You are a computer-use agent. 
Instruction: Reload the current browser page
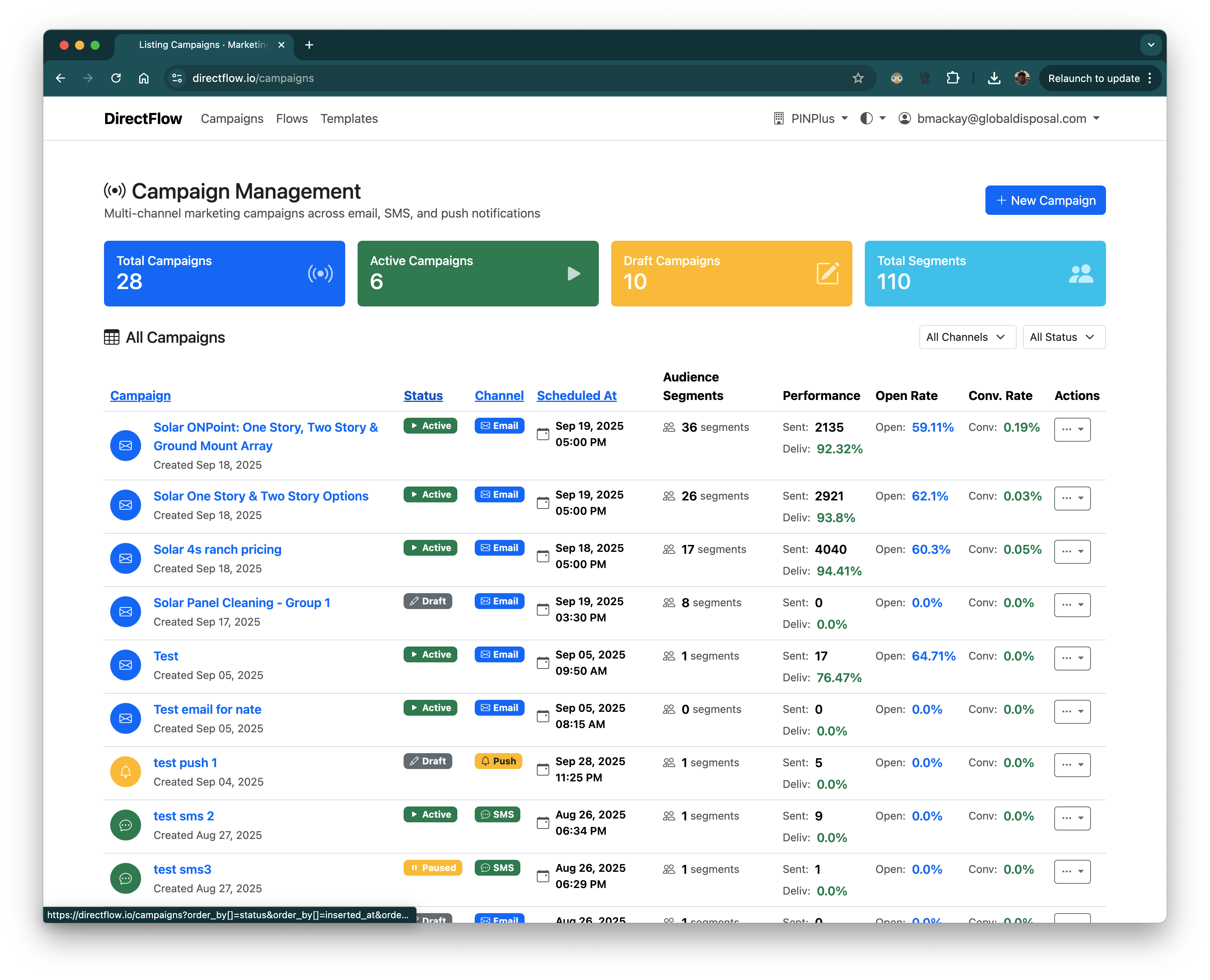coord(116,78)
